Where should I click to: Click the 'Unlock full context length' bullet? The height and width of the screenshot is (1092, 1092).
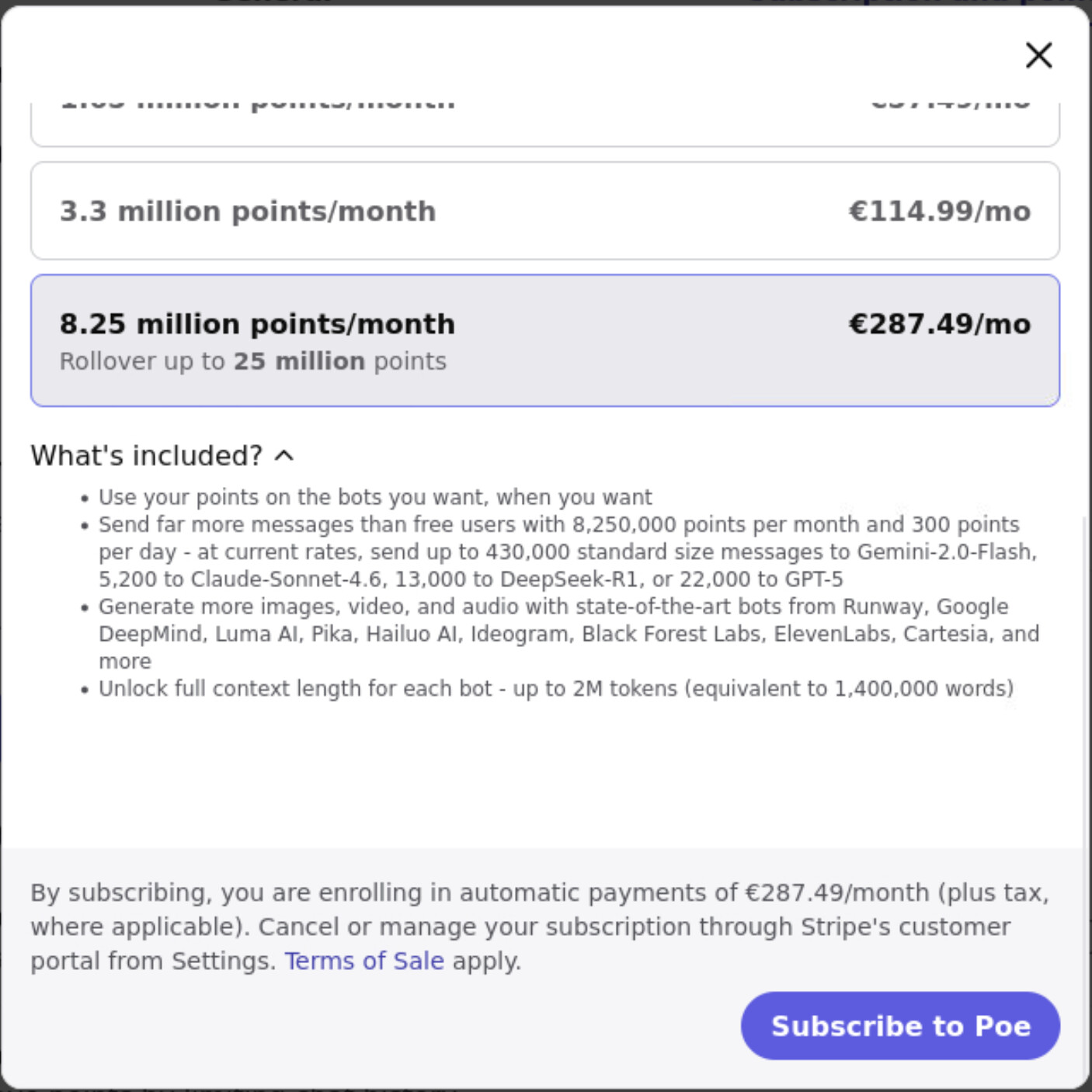pos(556,689)
